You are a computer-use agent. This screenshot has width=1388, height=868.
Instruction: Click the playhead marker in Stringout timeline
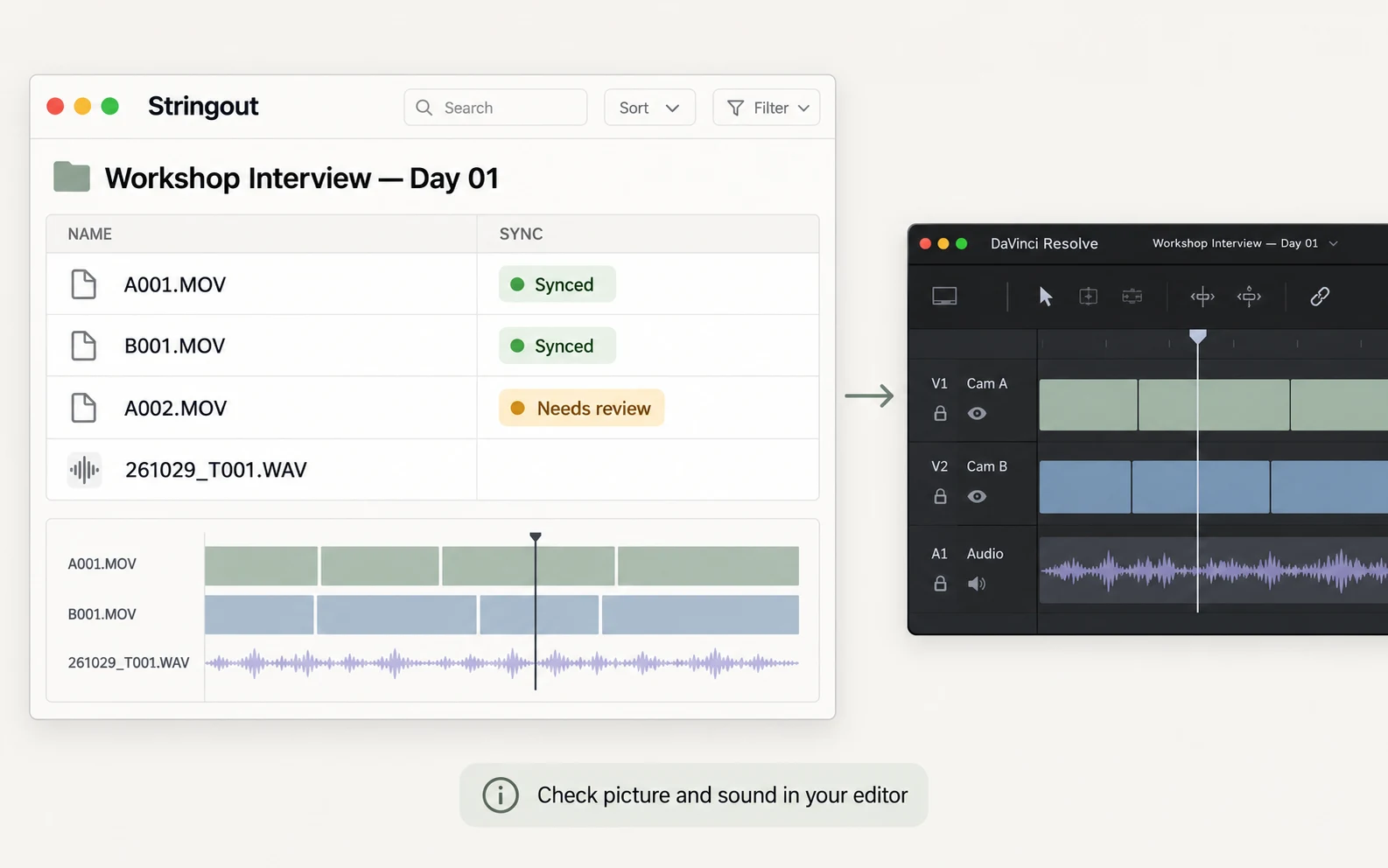(536, 537)
